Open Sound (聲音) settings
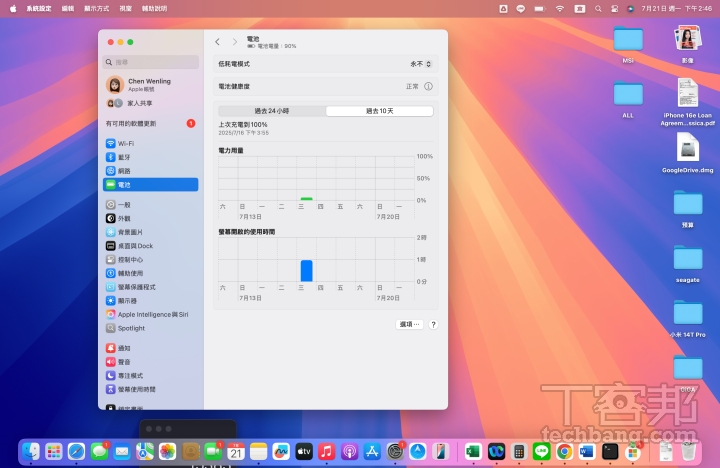 click(x=151, y=362)
